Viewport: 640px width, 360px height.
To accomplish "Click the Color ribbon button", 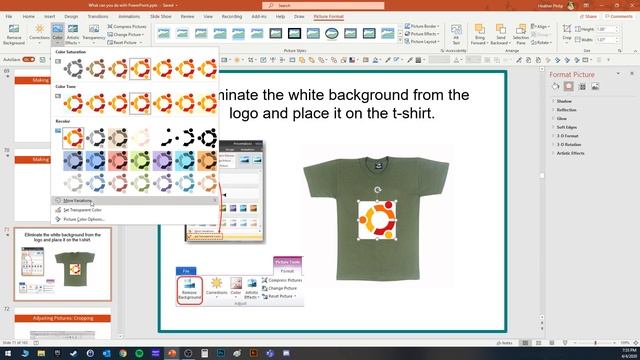I will tap(58, 34).
